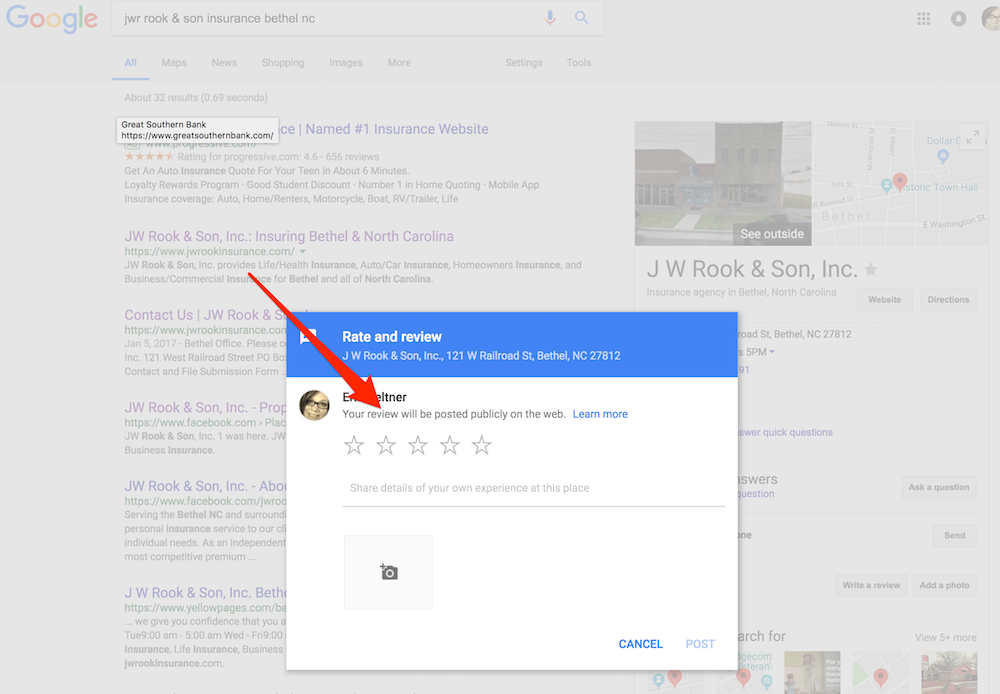Select the fourth rating star
This screenshot has height=694, width=1000.
[450, 445]
